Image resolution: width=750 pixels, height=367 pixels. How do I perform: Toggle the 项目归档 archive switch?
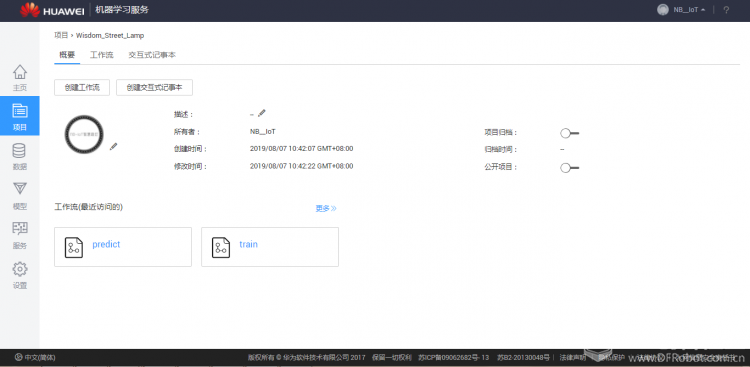(569, 133)
